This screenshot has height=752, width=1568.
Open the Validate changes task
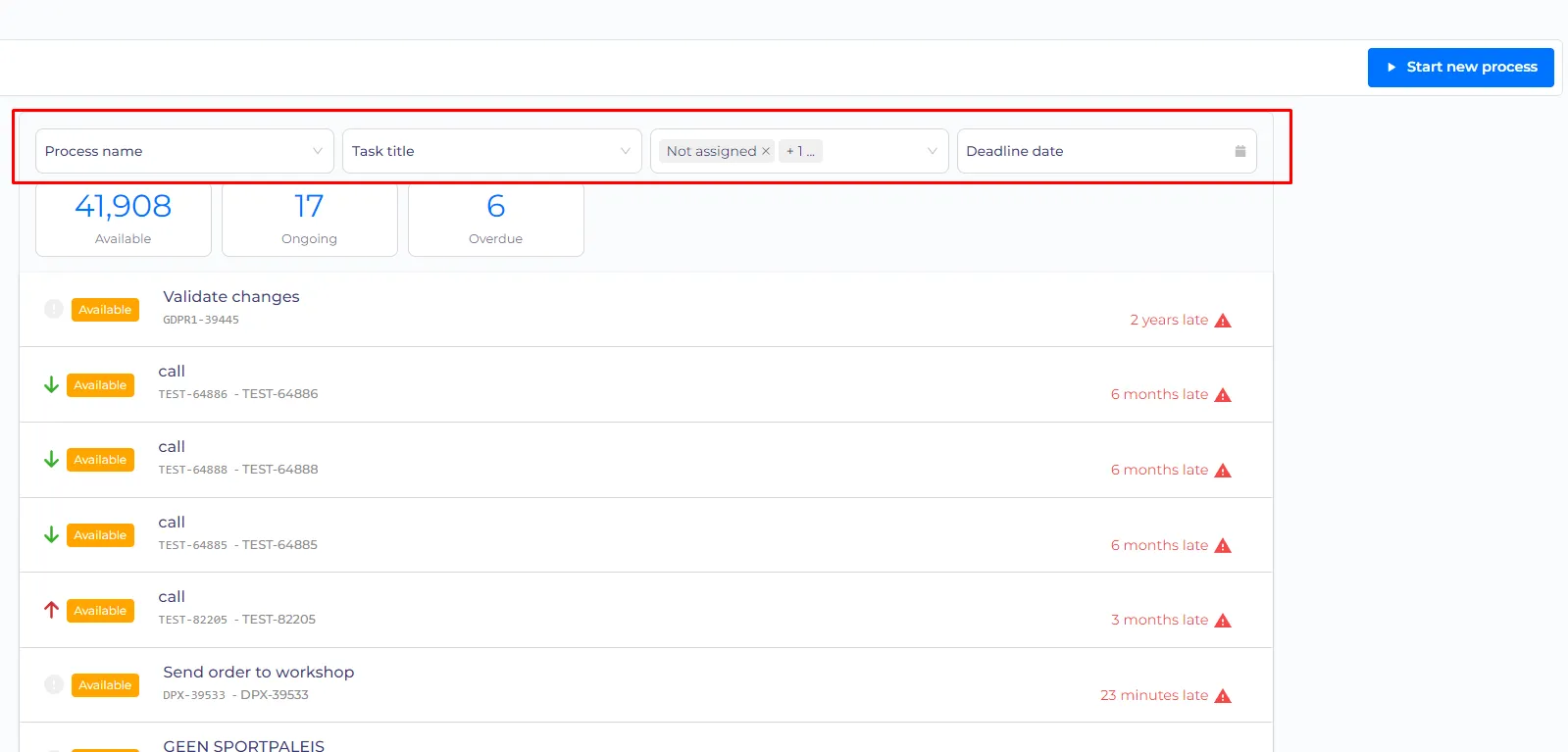point(231,297)
